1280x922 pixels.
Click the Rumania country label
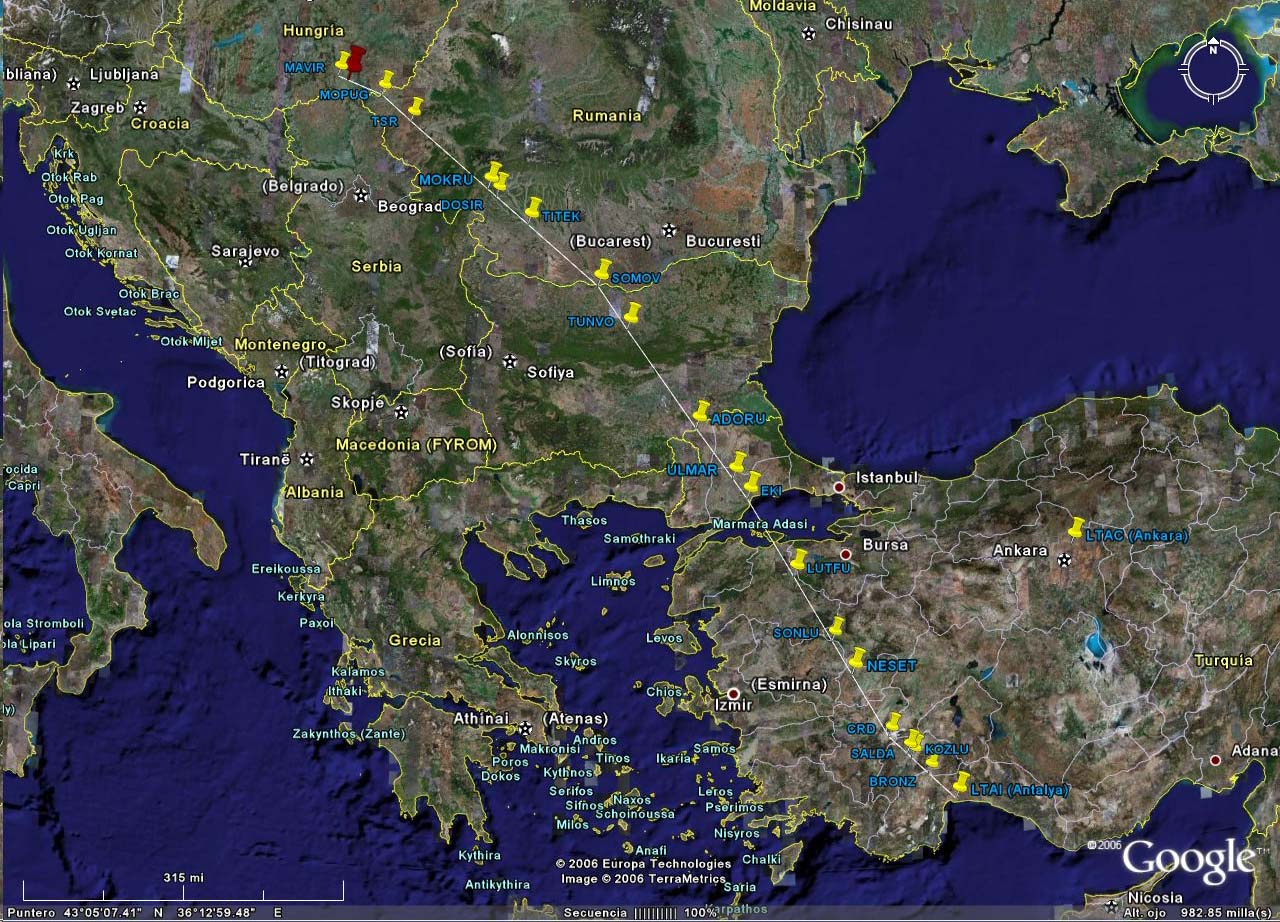click(x=607, y=116)
